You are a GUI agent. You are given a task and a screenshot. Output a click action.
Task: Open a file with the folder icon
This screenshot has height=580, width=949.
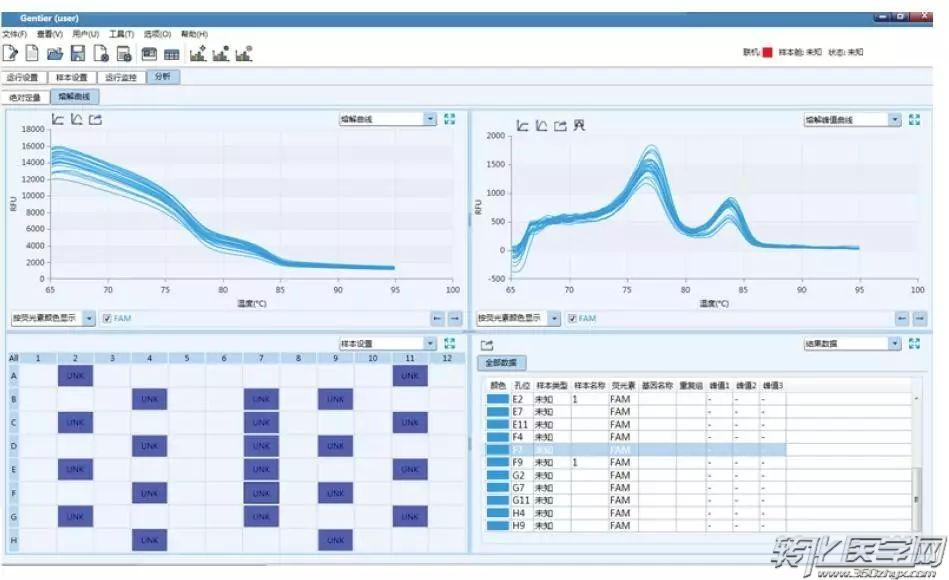pos(55,54)
